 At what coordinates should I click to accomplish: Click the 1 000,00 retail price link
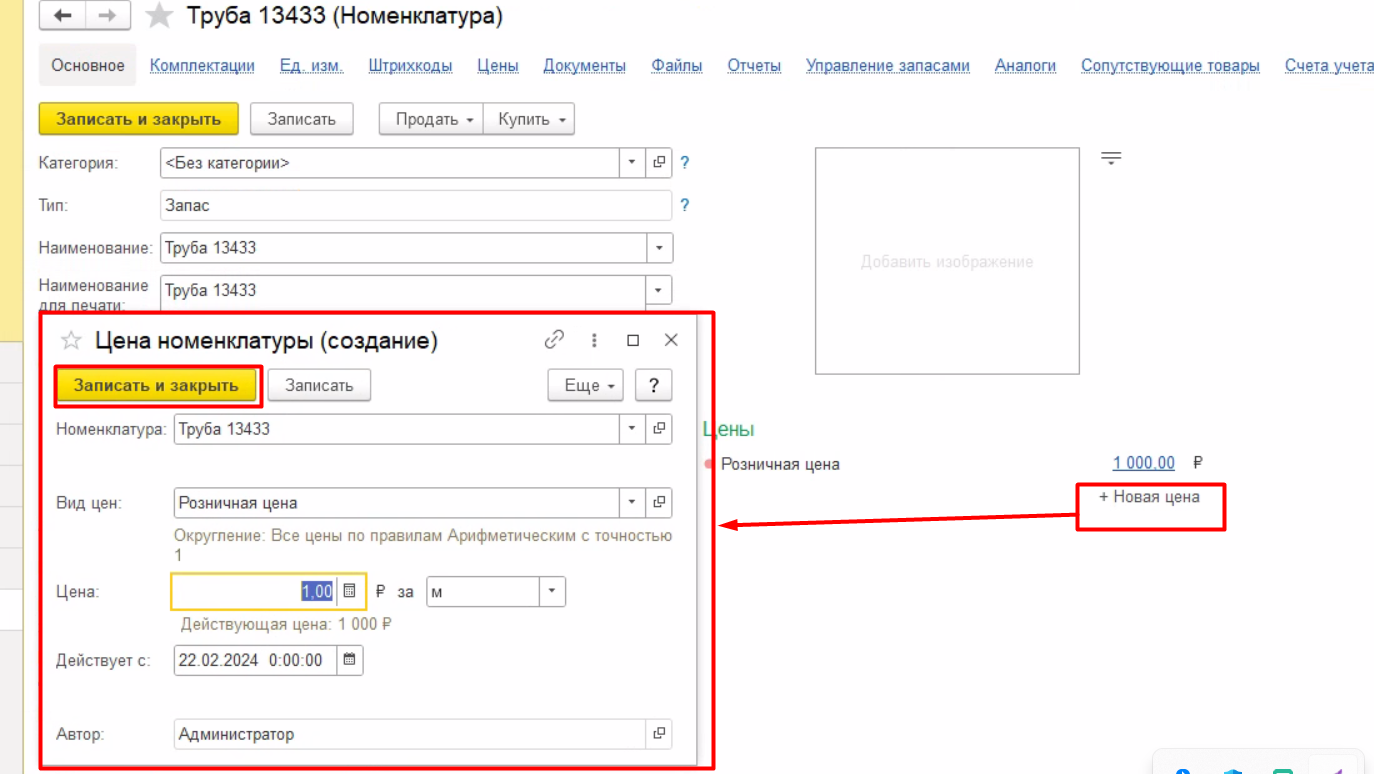point(1143,463)
